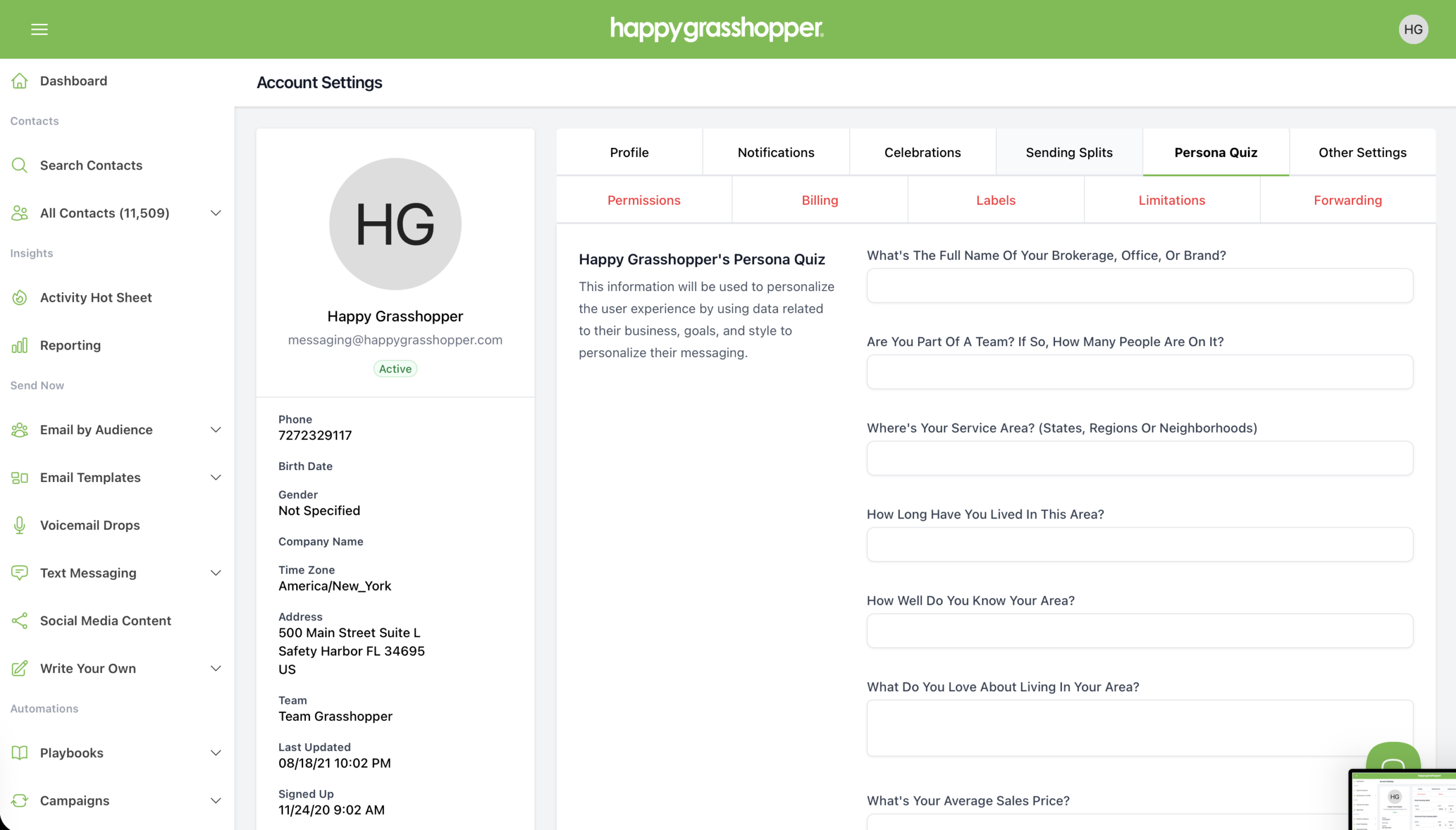This screenshot has width=1456, height=830.
Task: Expand the All Contacts chevron
Action: pos(216,213)
